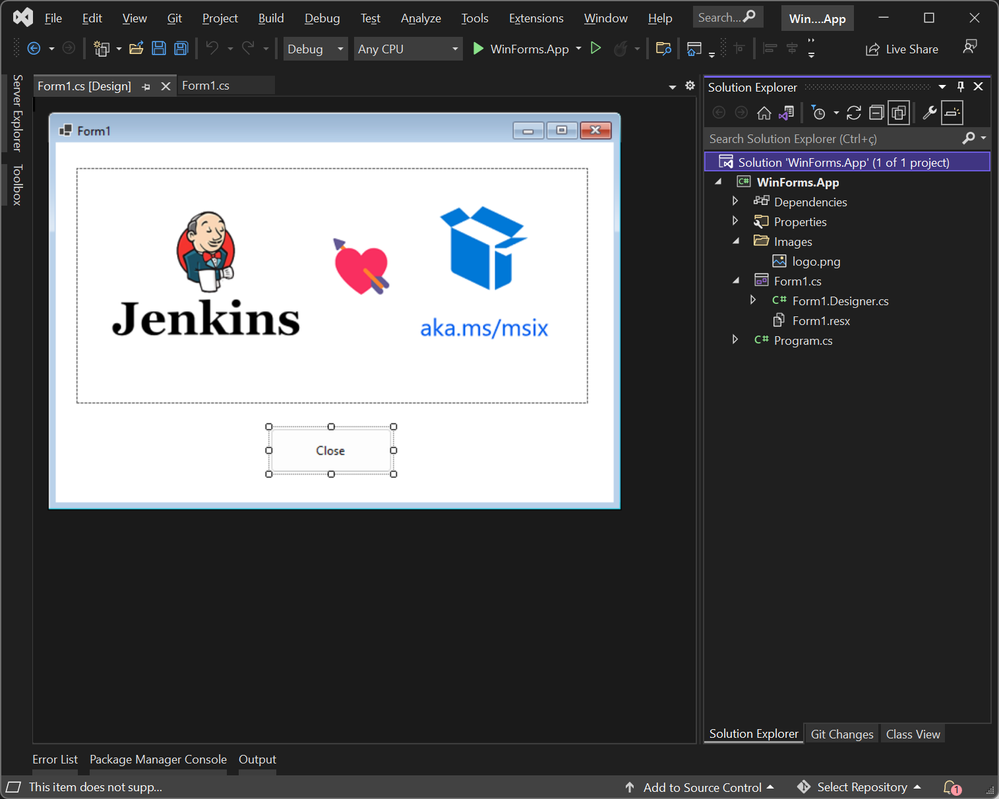This screenshot has height=799, width=999.
Task: Close the Form1.cs [Design] tab
Action: [166, 86]
